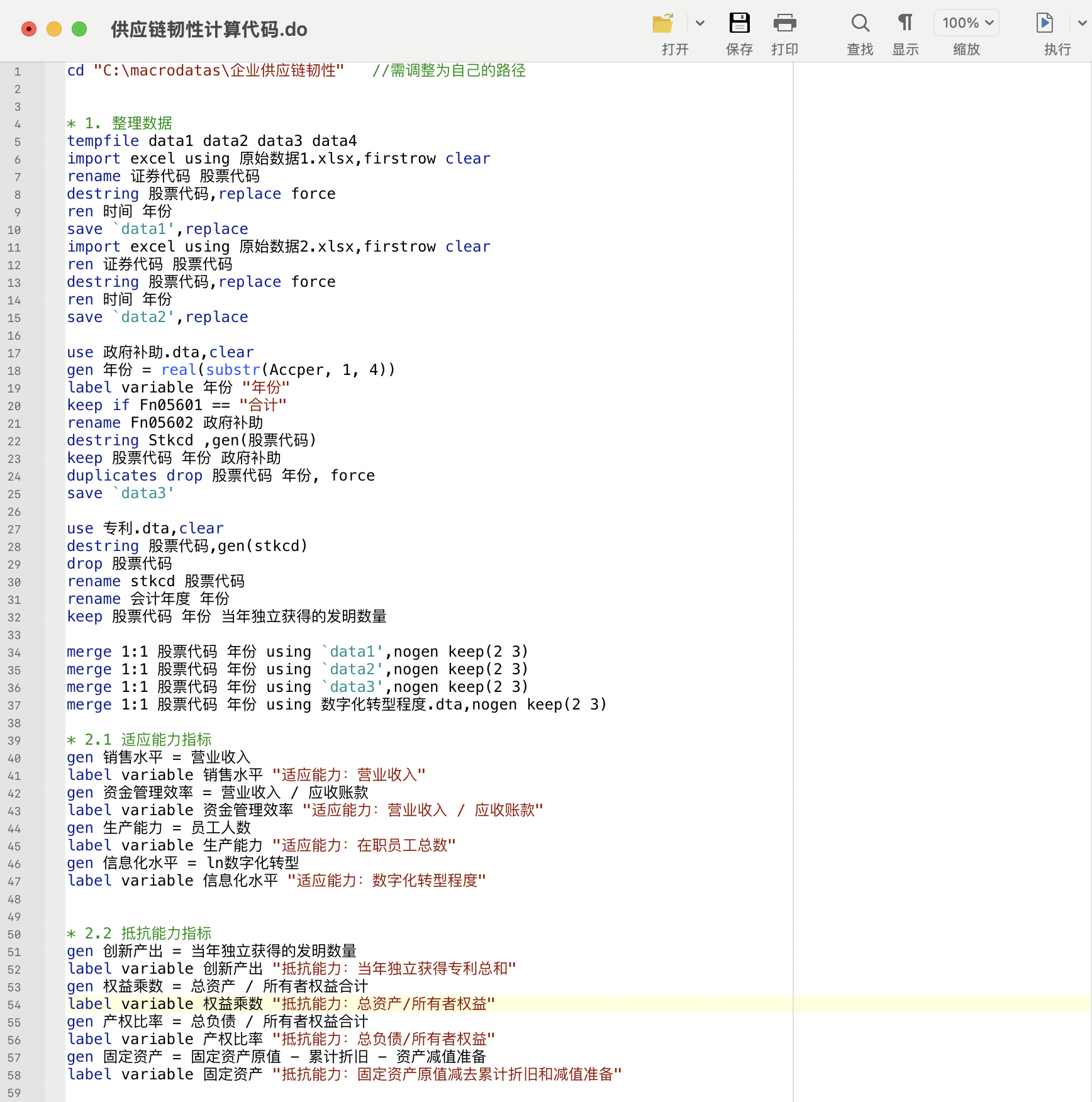This screenshot has height=1102, width=1092.
Task: Expand the arrow beside the Open icon
Action: pyautogui.click(x=699, y=24)
